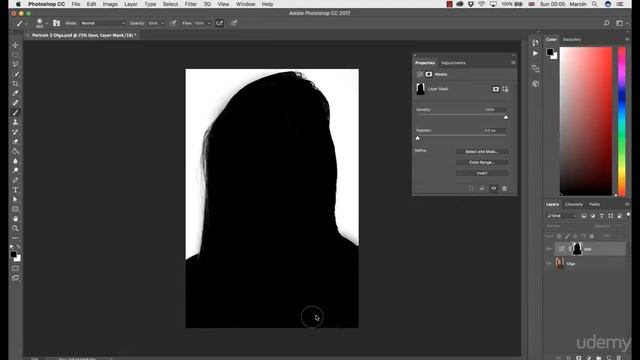Open the painting Mode dropdown
This screenshot has width=640, height=360.
[102, 23]
